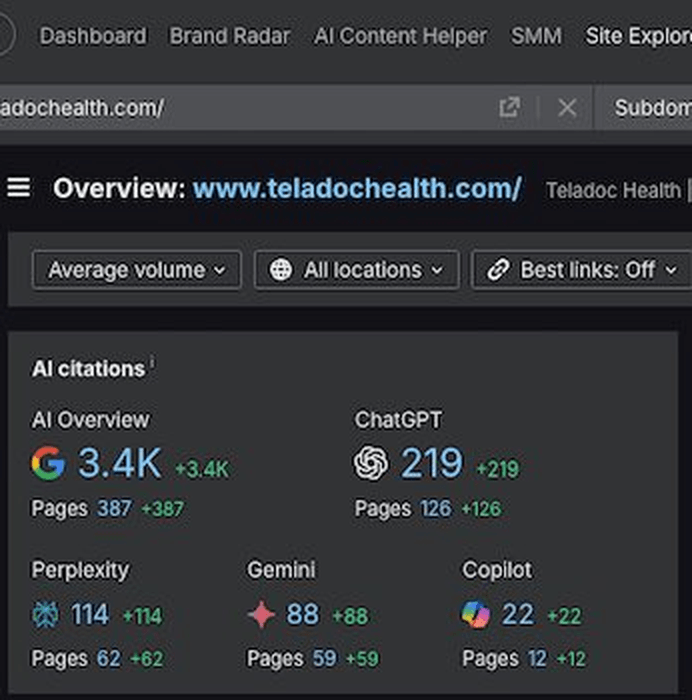Click the Google logo for AI Overview
Viewport: 692px width, 700px height.
(x=48, y=463)
